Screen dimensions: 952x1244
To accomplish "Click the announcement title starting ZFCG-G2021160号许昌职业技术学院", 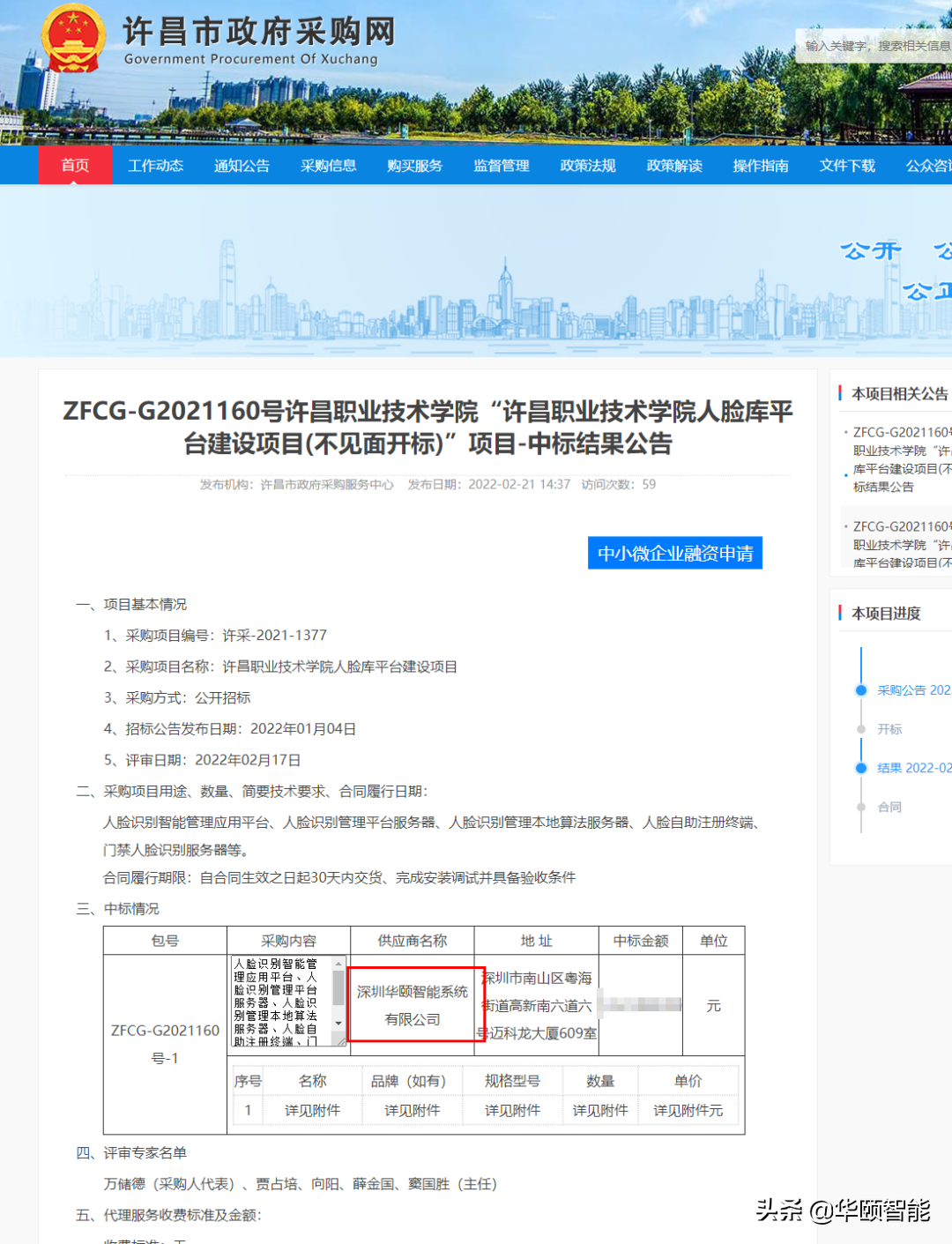I will [x=428, y=427].
